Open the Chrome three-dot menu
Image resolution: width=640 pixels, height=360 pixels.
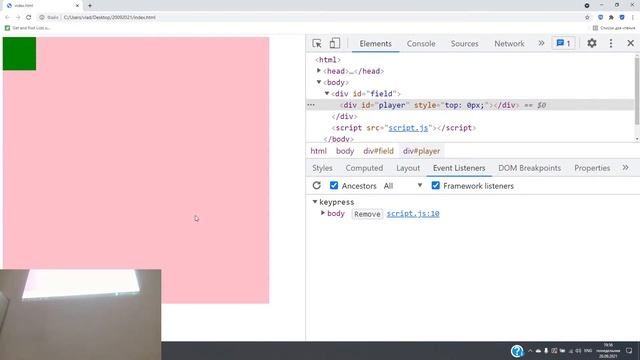click(633, 17)
